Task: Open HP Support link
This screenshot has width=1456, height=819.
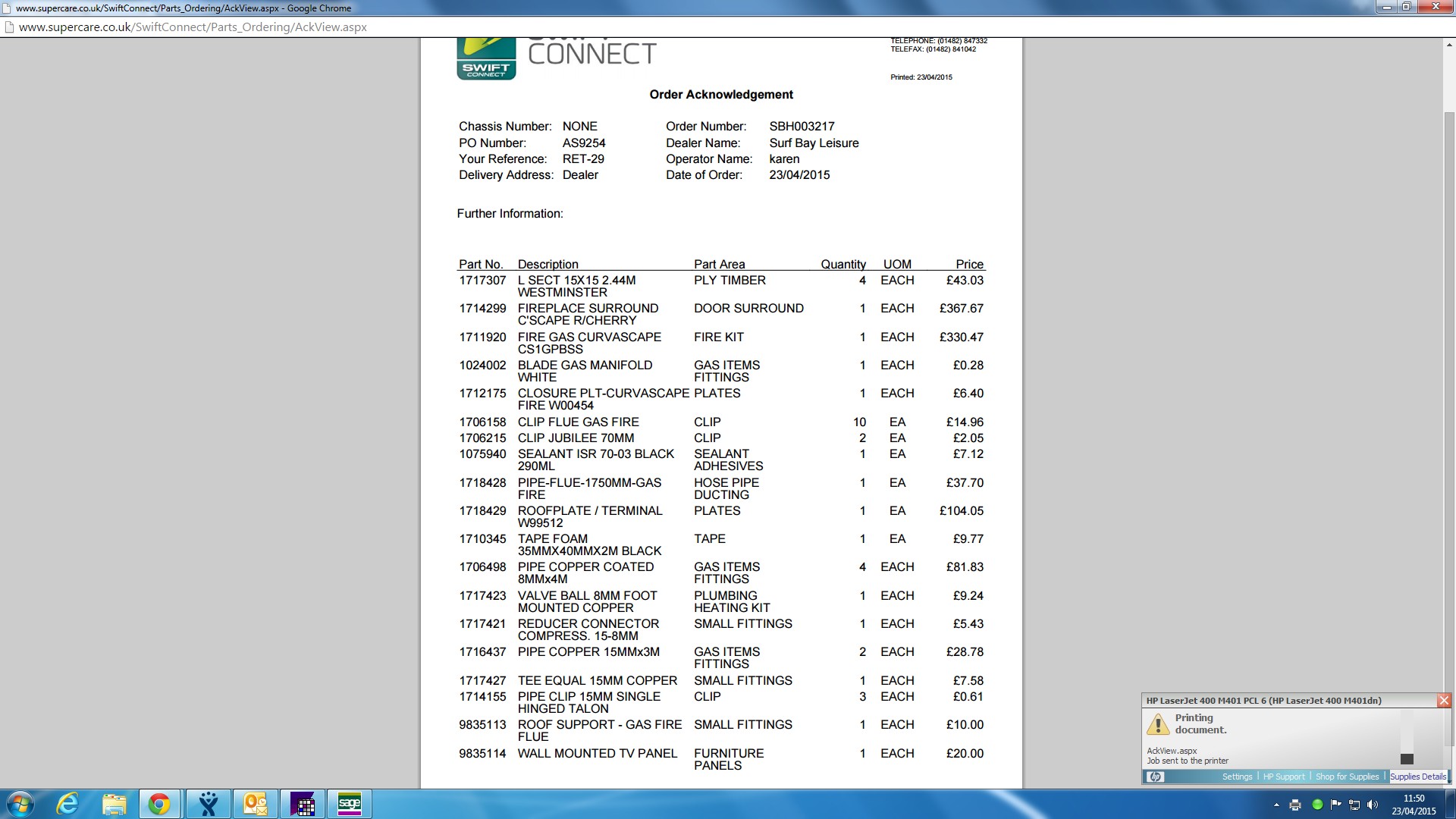Action: (1283, 777)
